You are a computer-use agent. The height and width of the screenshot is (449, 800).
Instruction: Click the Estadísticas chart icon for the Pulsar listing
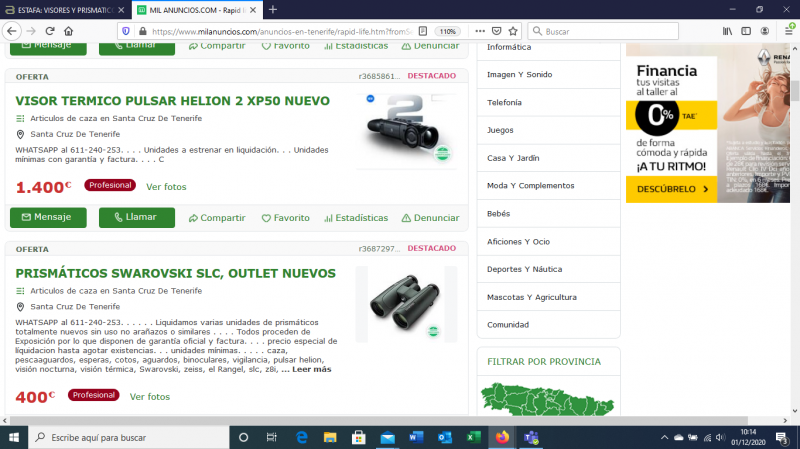327,218
